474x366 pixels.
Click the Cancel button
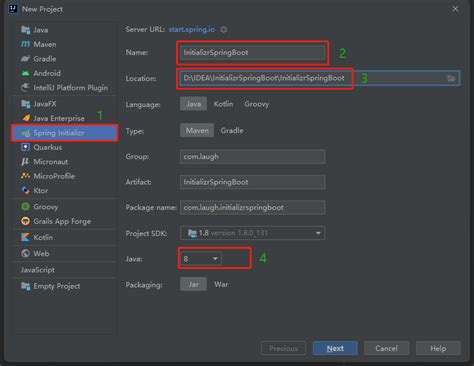coord(386,348)
